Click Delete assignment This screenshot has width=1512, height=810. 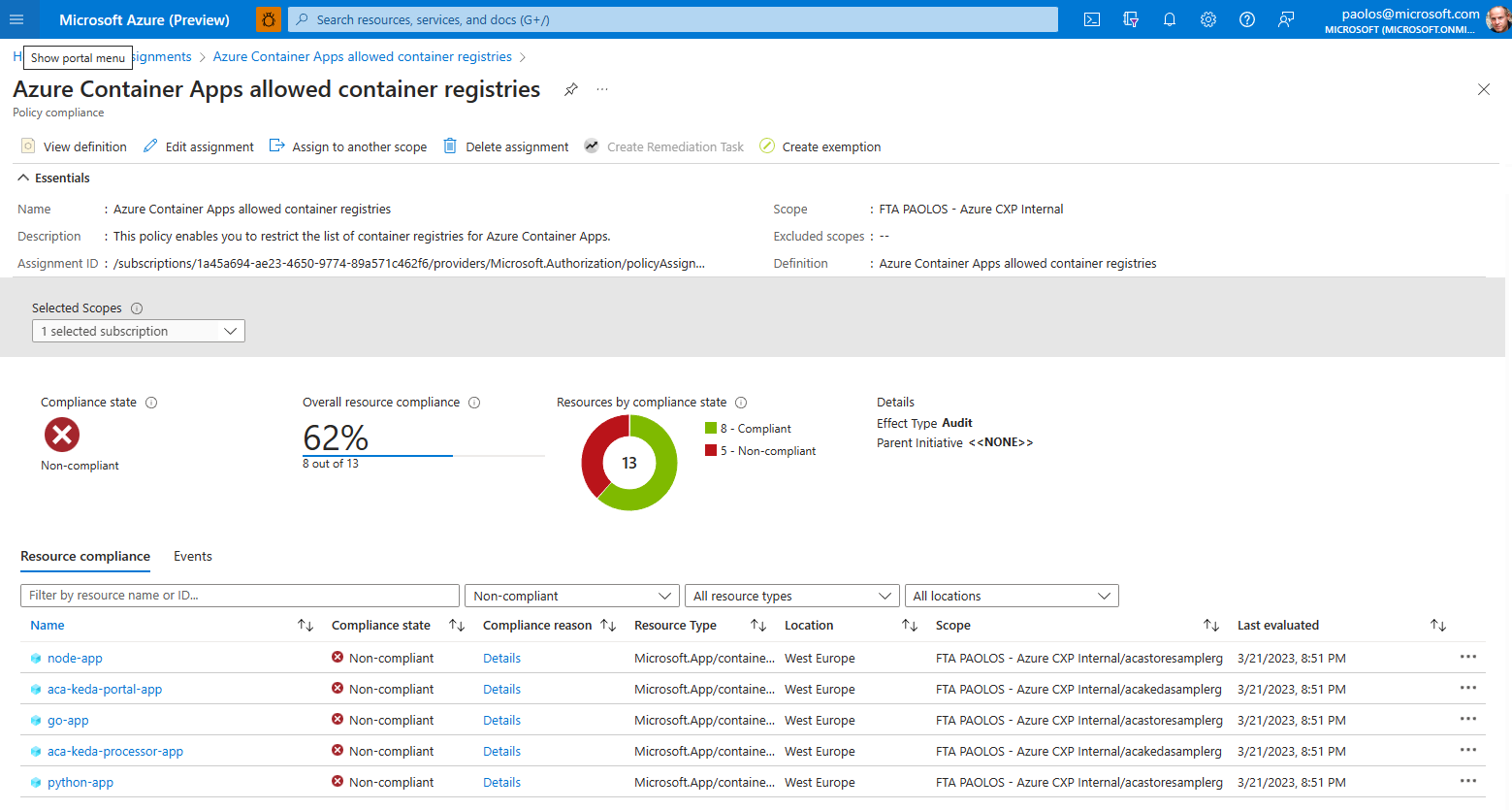tap(506, 146)
